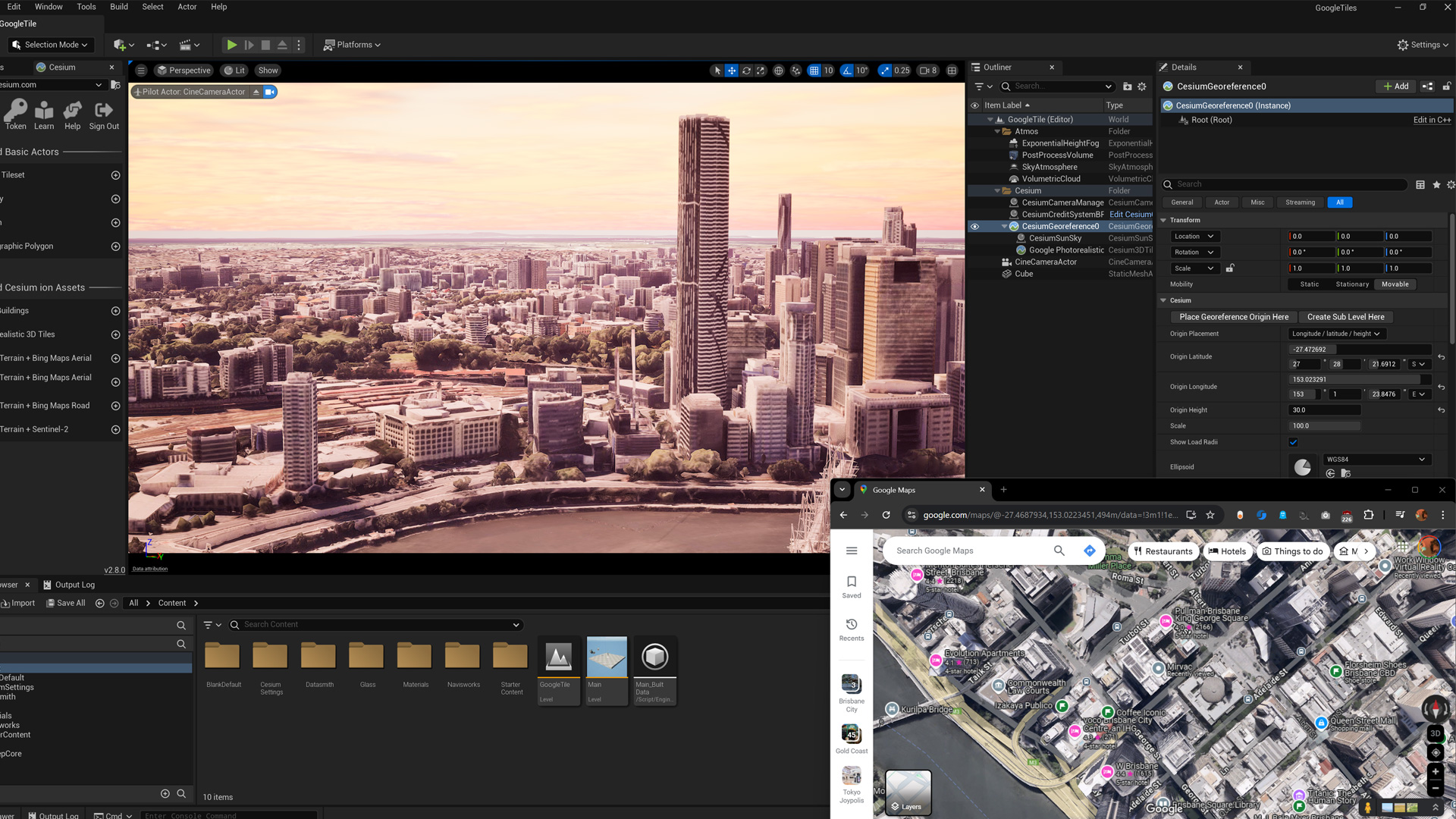
Task: Open the Cesium Learn icon
Action: 44,115
